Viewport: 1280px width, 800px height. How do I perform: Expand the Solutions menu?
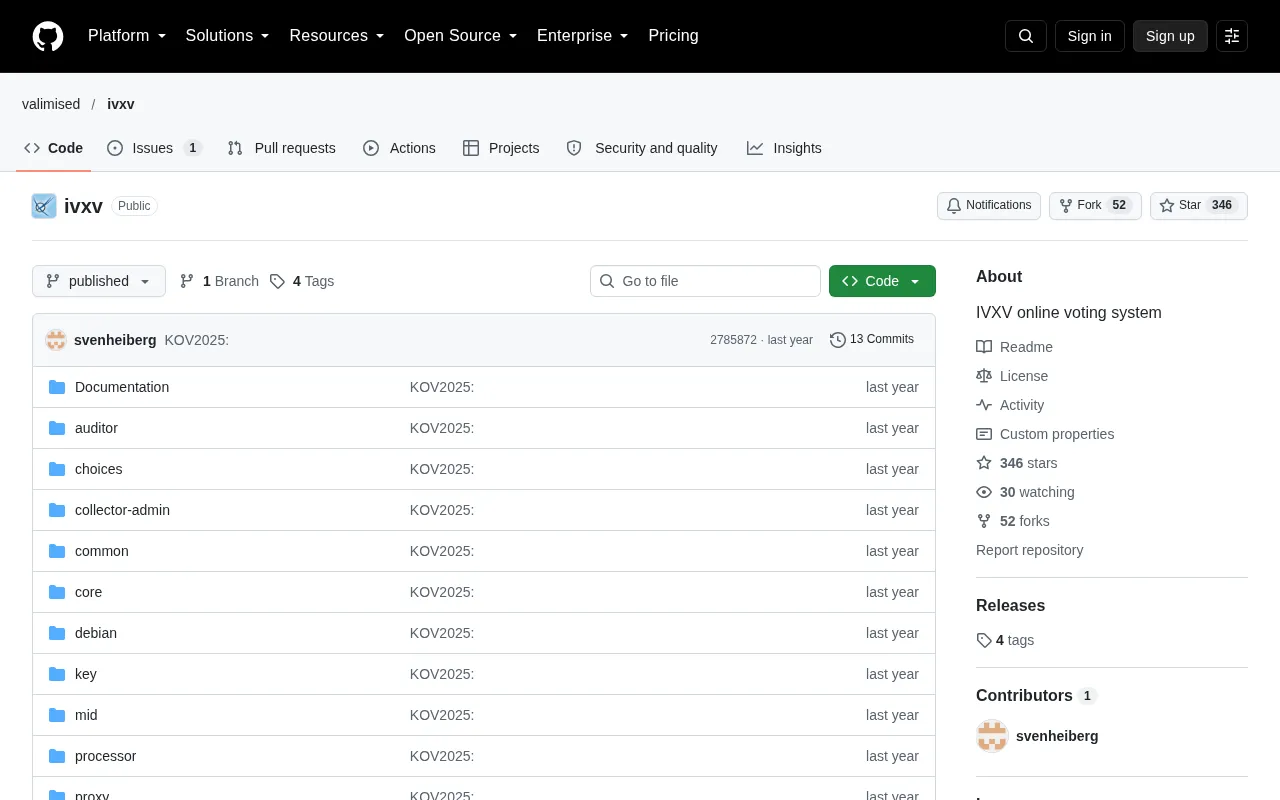click(228, 36)
